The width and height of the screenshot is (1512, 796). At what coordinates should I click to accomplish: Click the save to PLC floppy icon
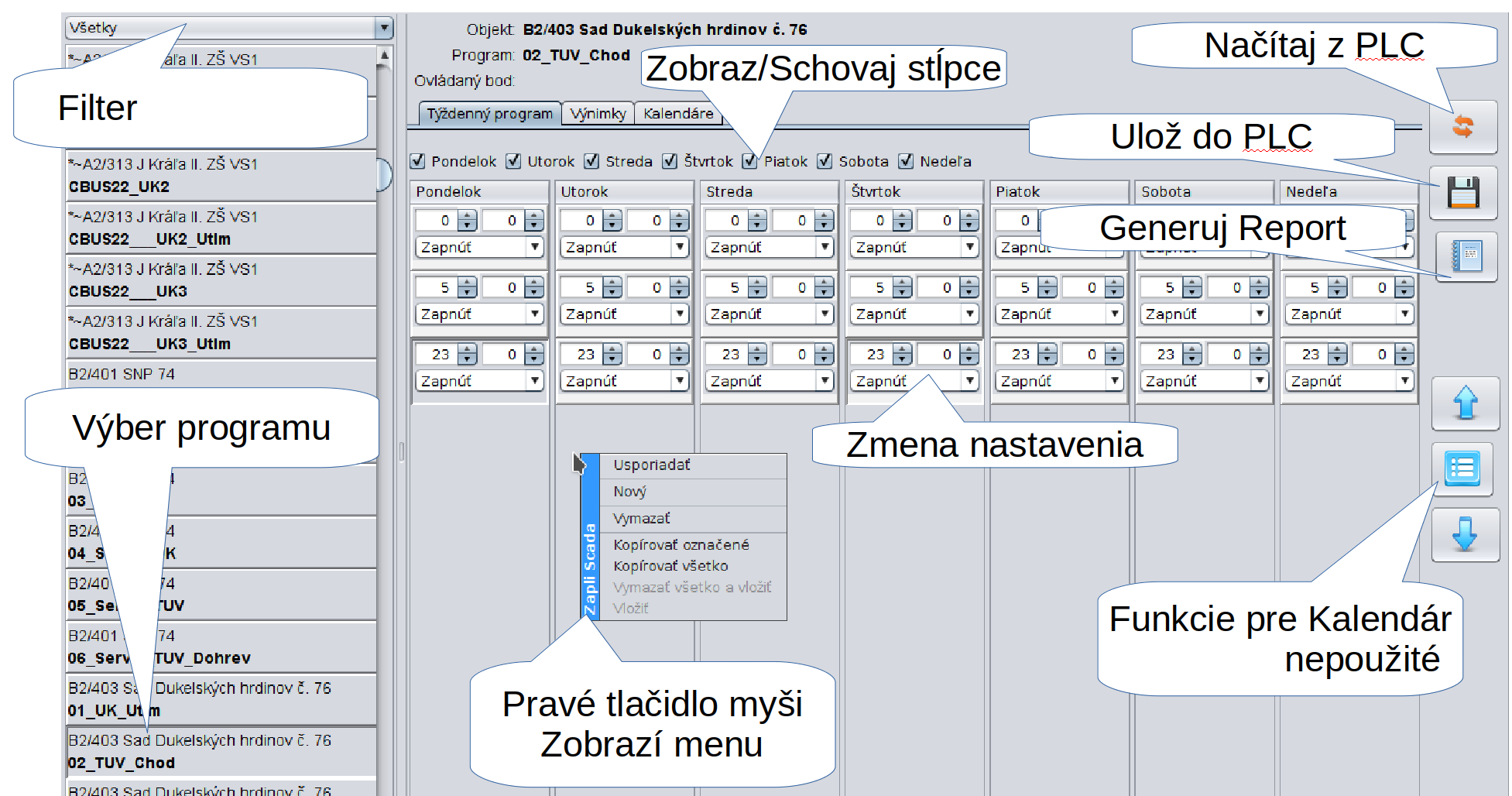[1462, 193]
